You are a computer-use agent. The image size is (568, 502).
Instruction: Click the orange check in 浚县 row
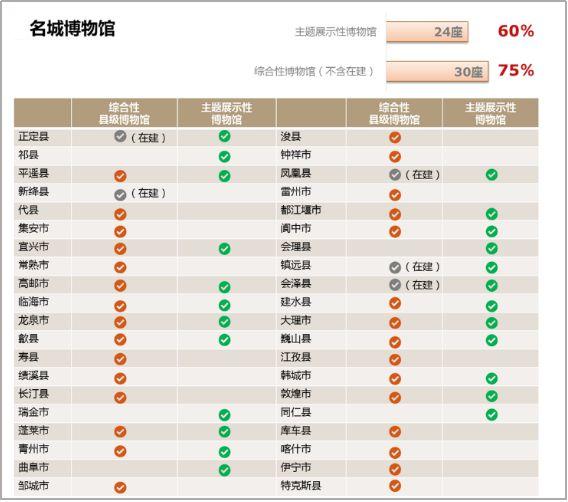tap(395, 137)
